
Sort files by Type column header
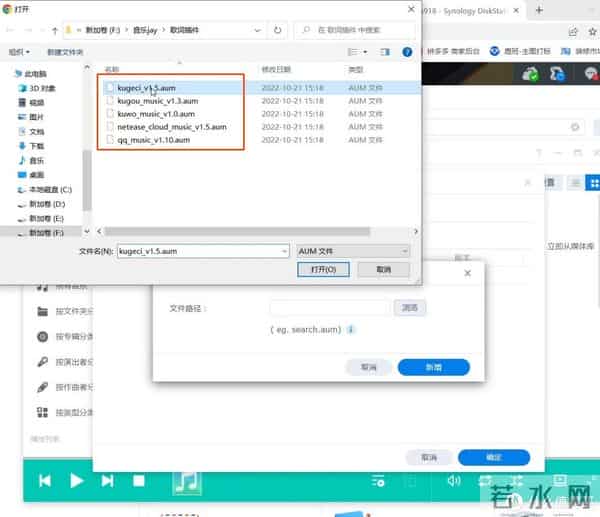[355, 69]
